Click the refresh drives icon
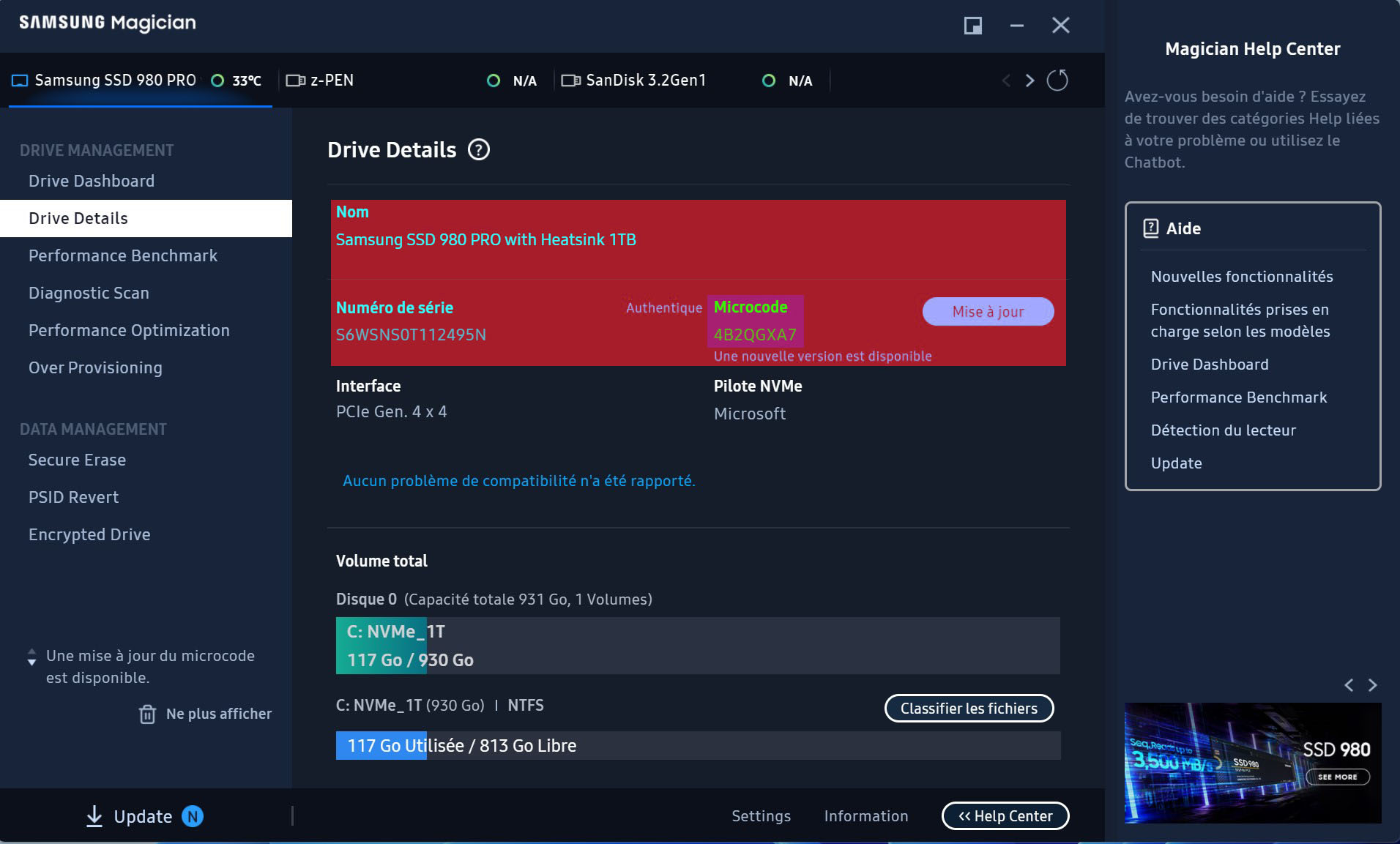Screen dimensions: 1400x844 [x=1057, y=81]
